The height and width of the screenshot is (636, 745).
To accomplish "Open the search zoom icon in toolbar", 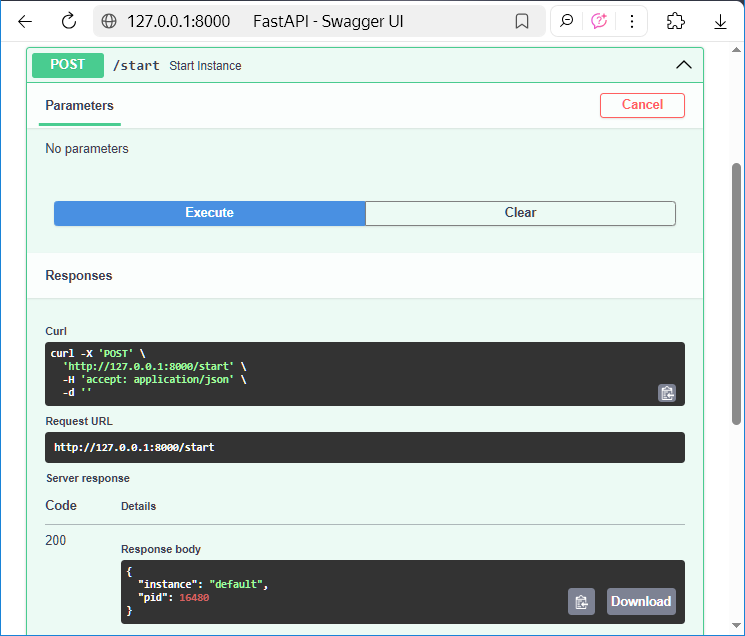I will pos(566,21).
